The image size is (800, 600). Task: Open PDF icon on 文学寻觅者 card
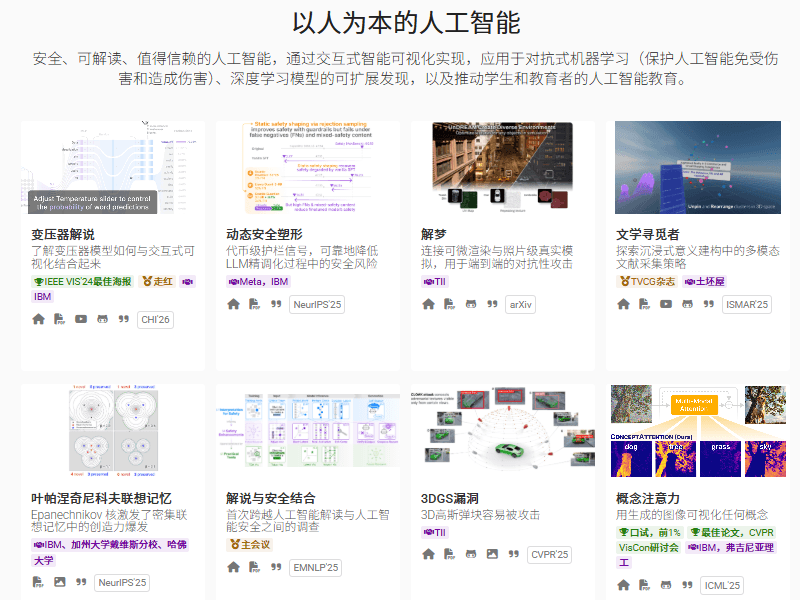click(x=645, y=305)
